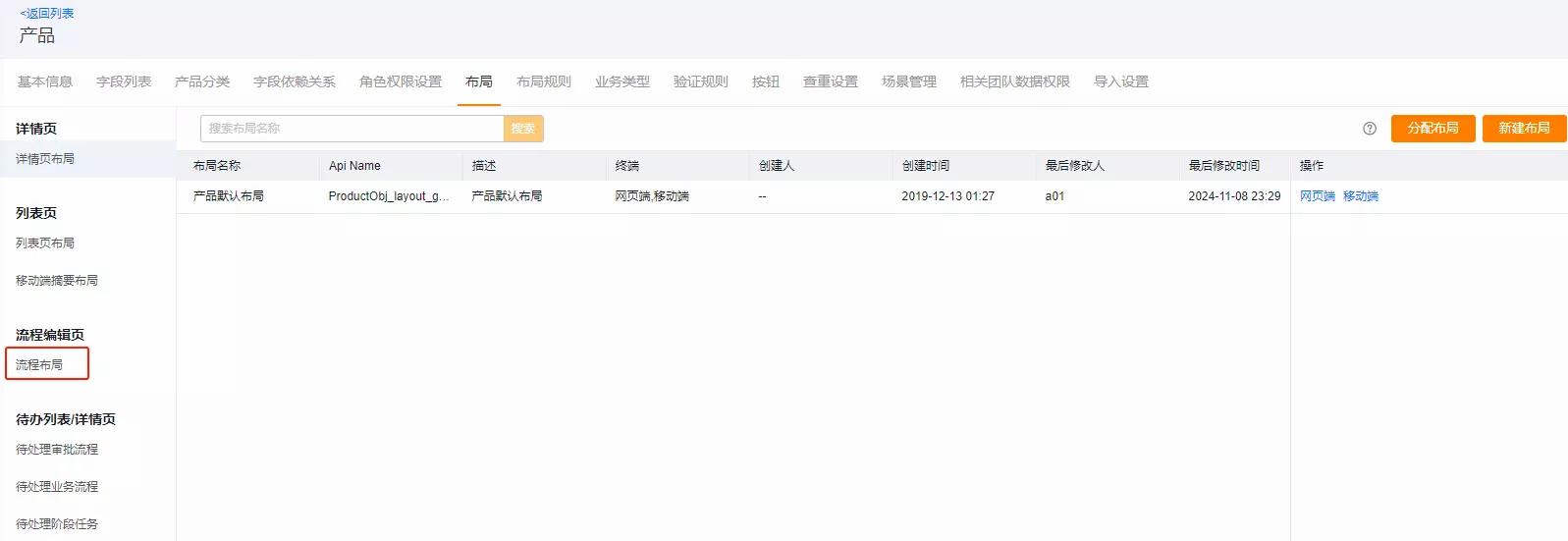
Task: Click the 布局名称 column header
Action: click(217, 166)
